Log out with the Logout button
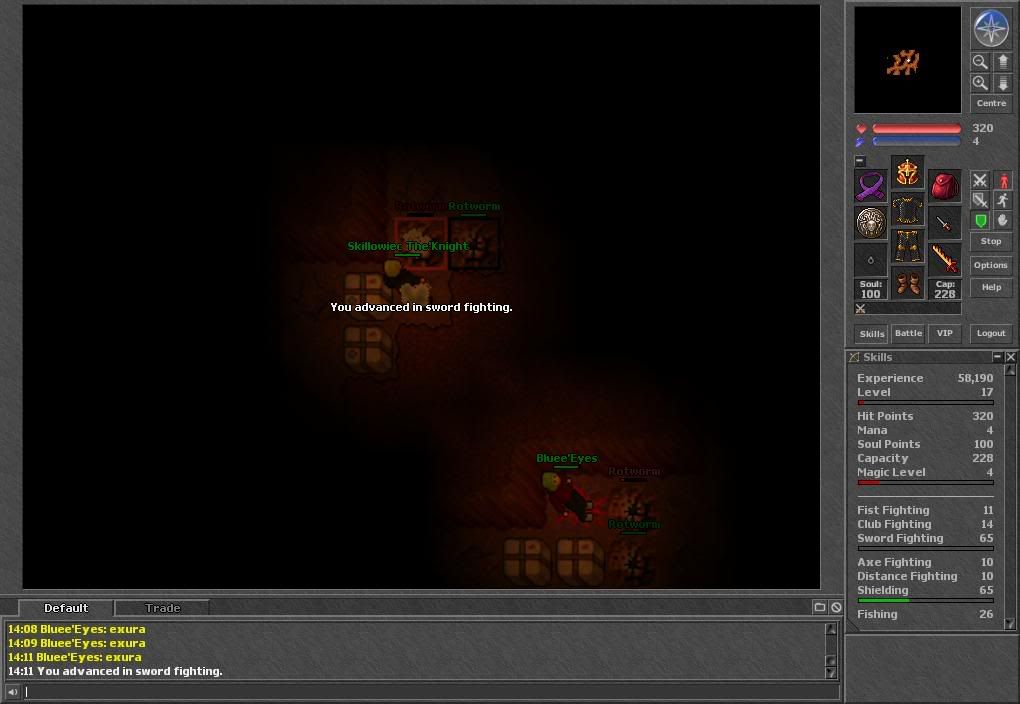This screenshot has width=1020, height=704. coord(991,333)
